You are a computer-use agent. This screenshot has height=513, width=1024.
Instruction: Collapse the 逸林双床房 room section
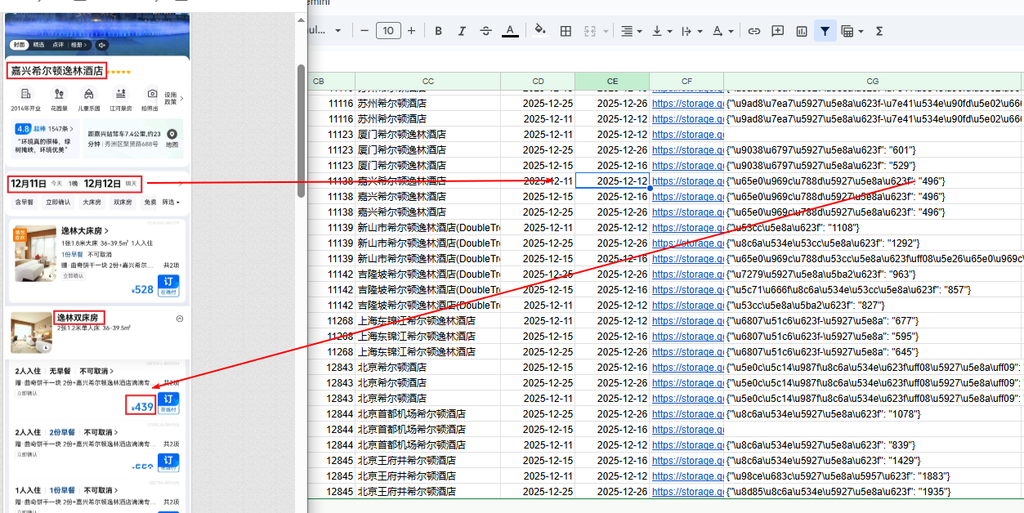click(180, 319)
